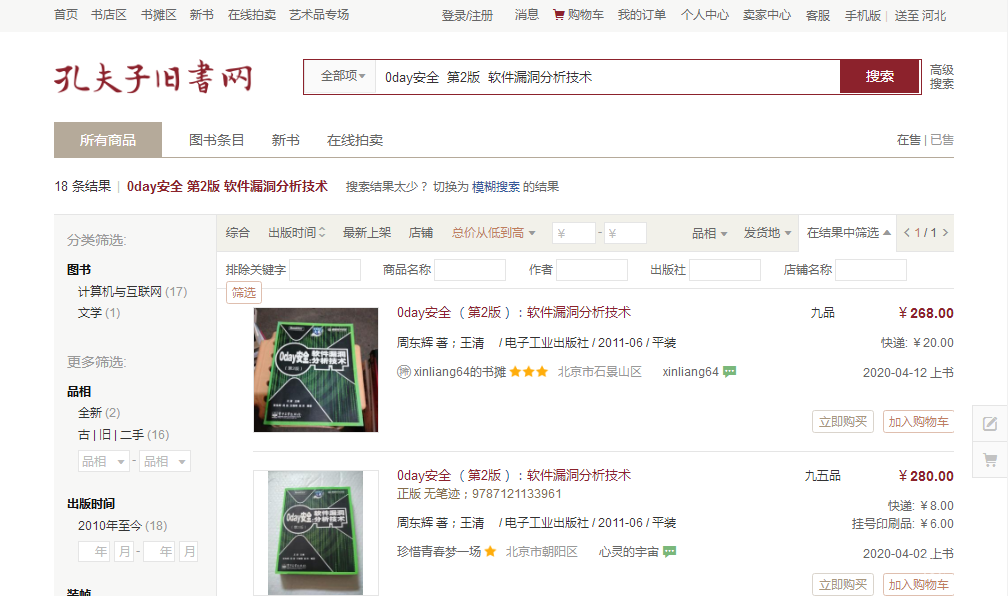Image resolution: width=1008 pixels, height=596 pixels.
Task: Go to 艺术品专场 in top navigation
Action: pos(319,15)
